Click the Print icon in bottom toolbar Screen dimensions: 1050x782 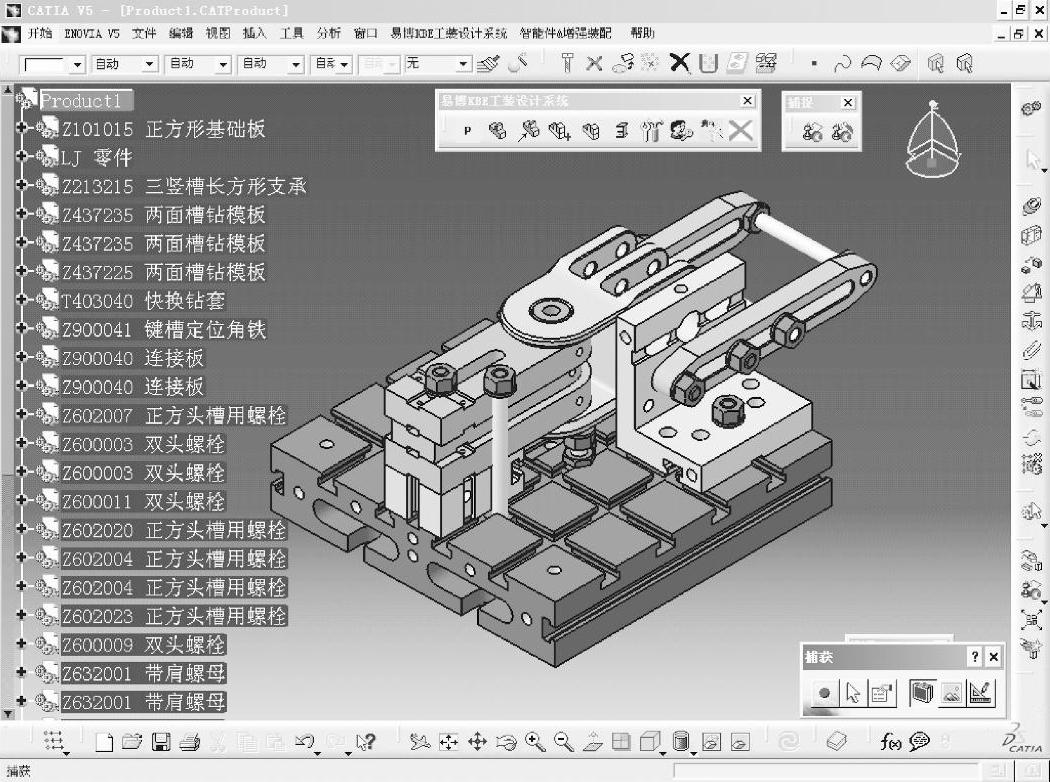coord(190,742)
